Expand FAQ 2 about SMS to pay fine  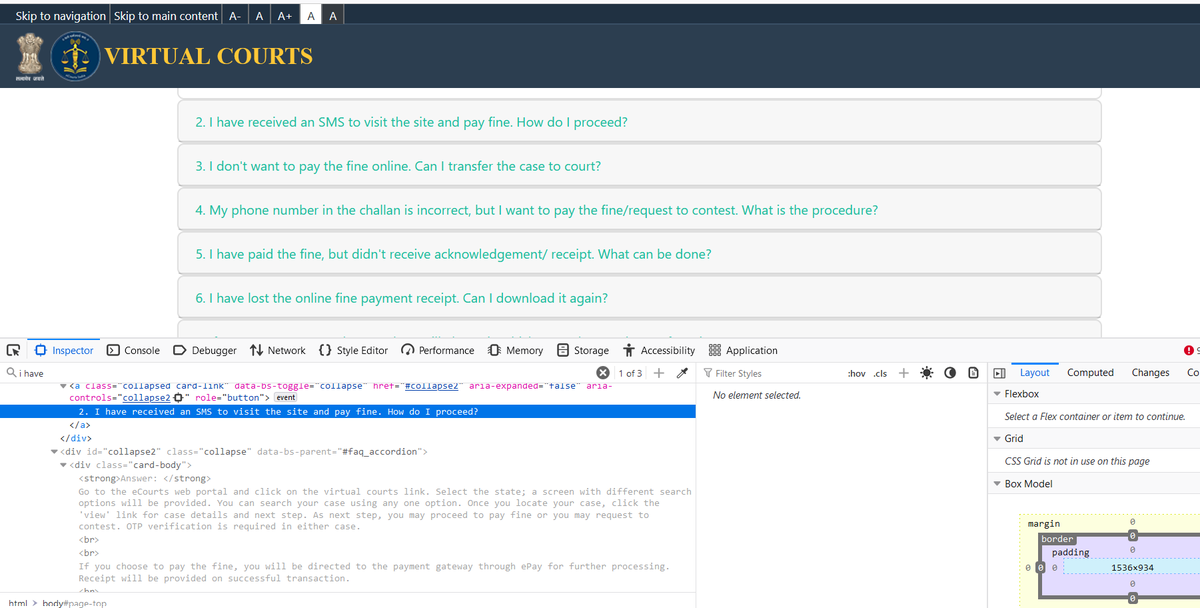click(x=639, y=122)
